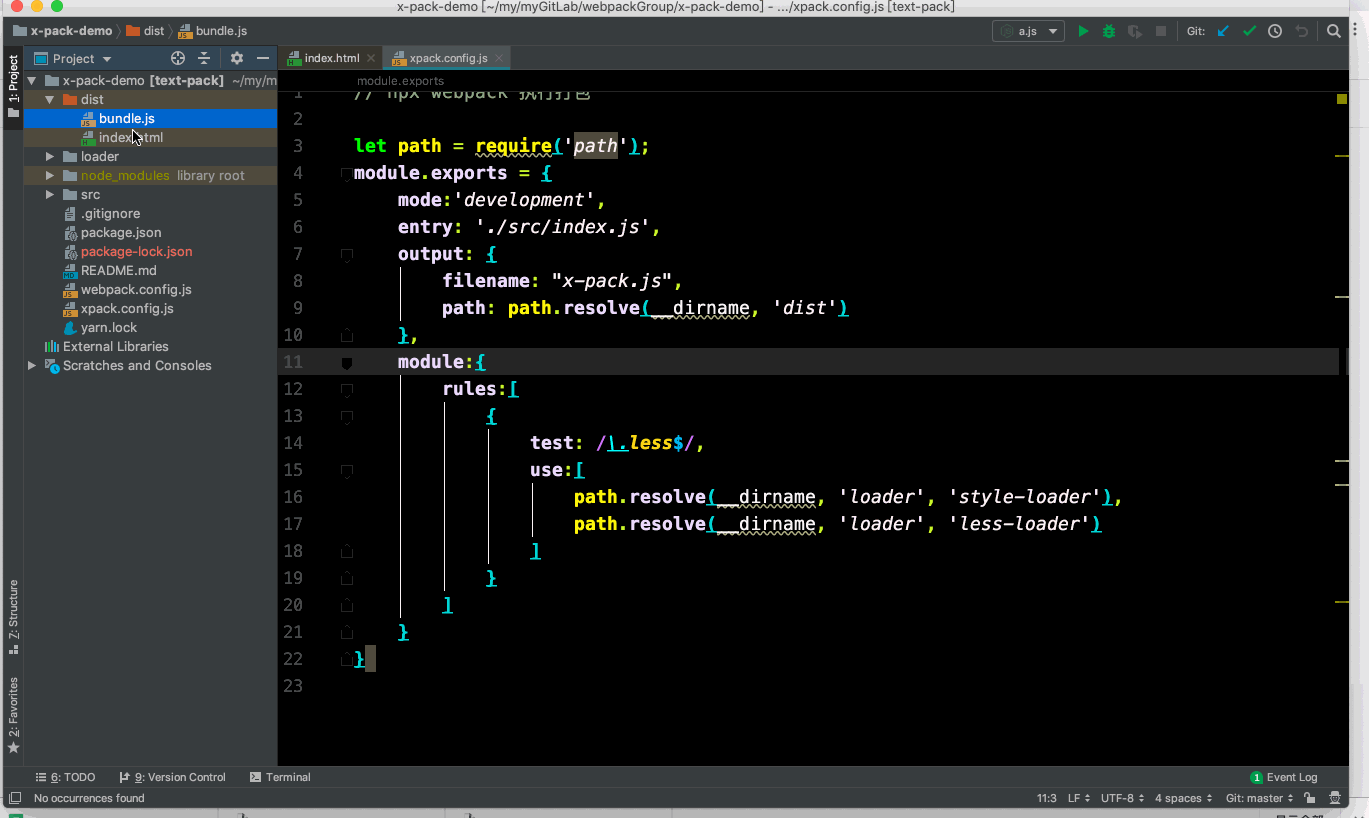The image size is (1369, 818).
Task: Expand the node_modules folder
Action: (50, 175)
